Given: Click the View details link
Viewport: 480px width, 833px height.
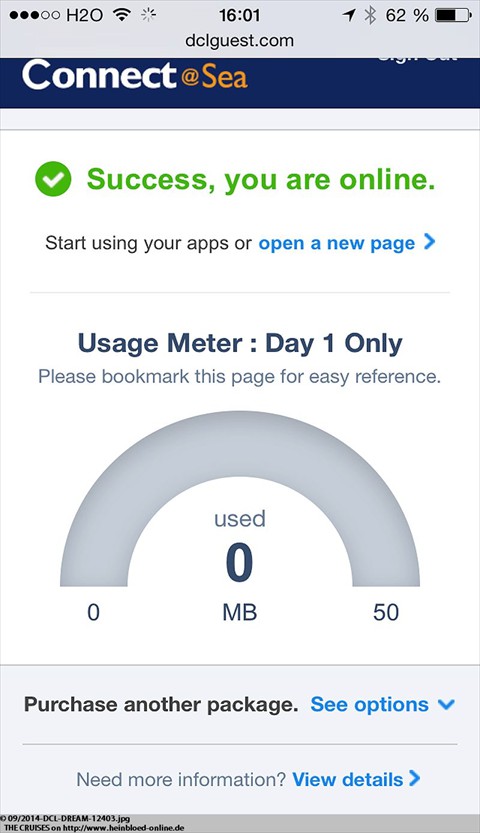Looking at the screenshot, I should point(348,780).
